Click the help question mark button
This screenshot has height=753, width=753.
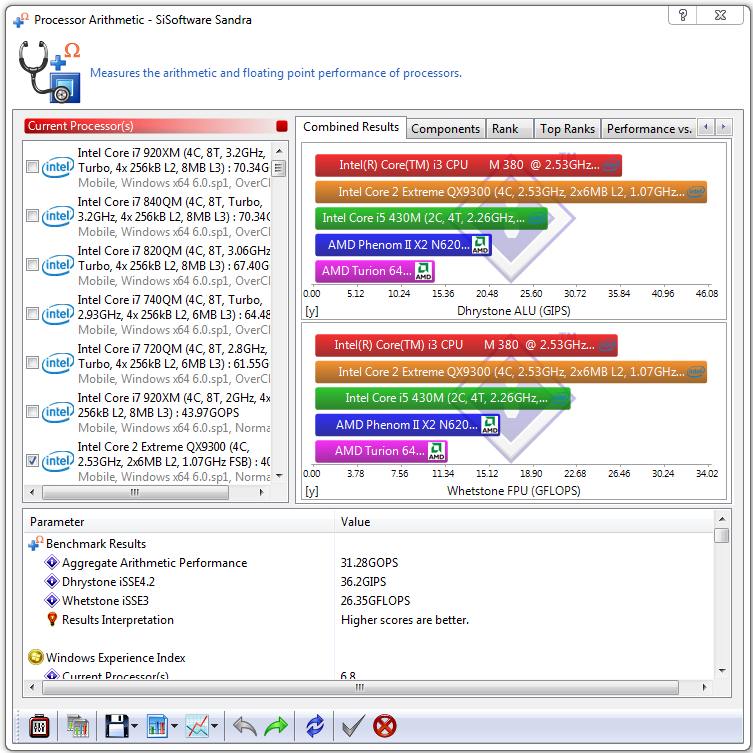click(682, 15)
